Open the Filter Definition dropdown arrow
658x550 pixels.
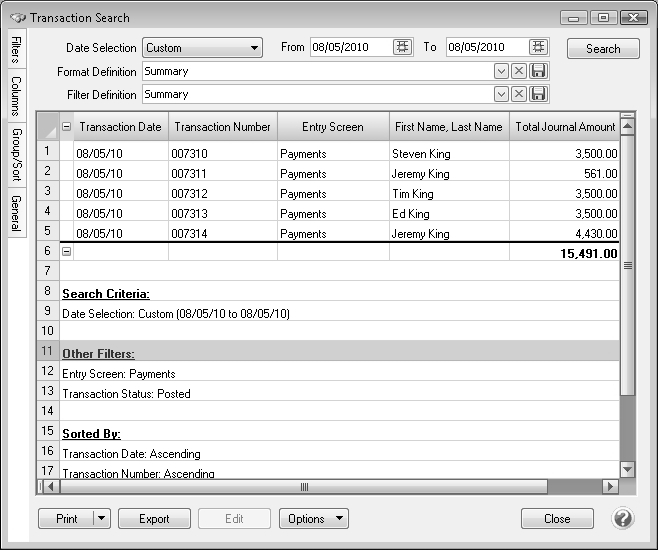tap(501, 94)
